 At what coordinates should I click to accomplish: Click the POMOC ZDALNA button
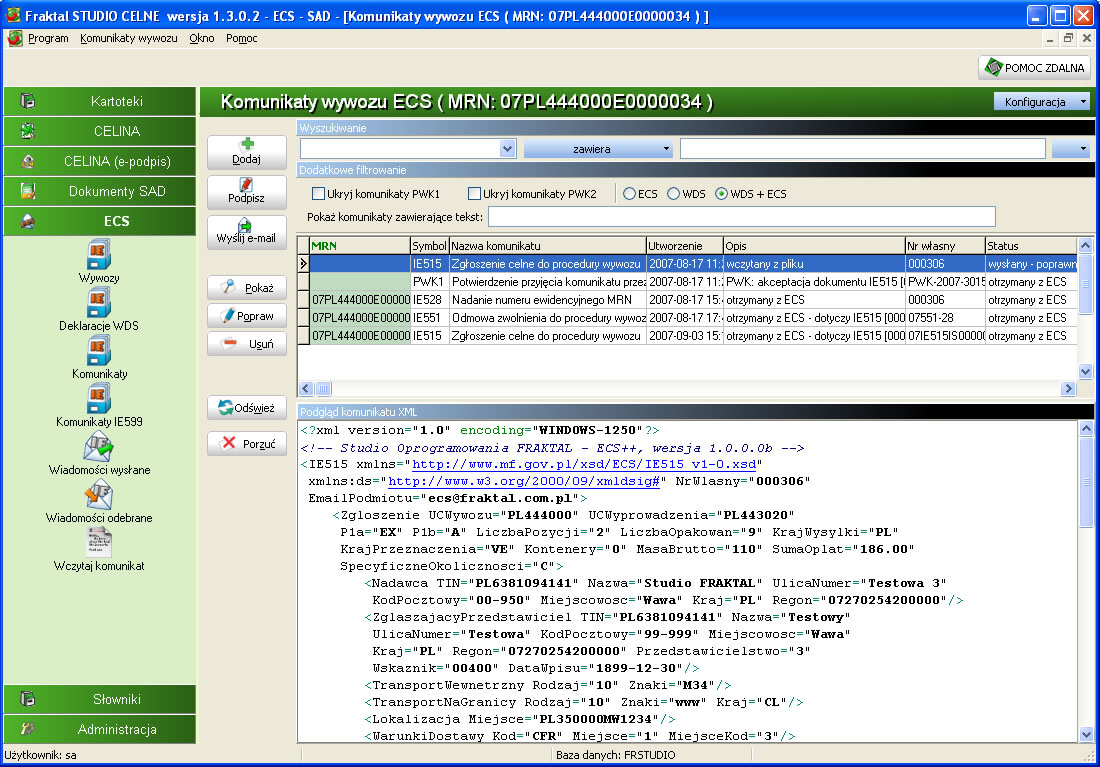(x=1035, y=67)
